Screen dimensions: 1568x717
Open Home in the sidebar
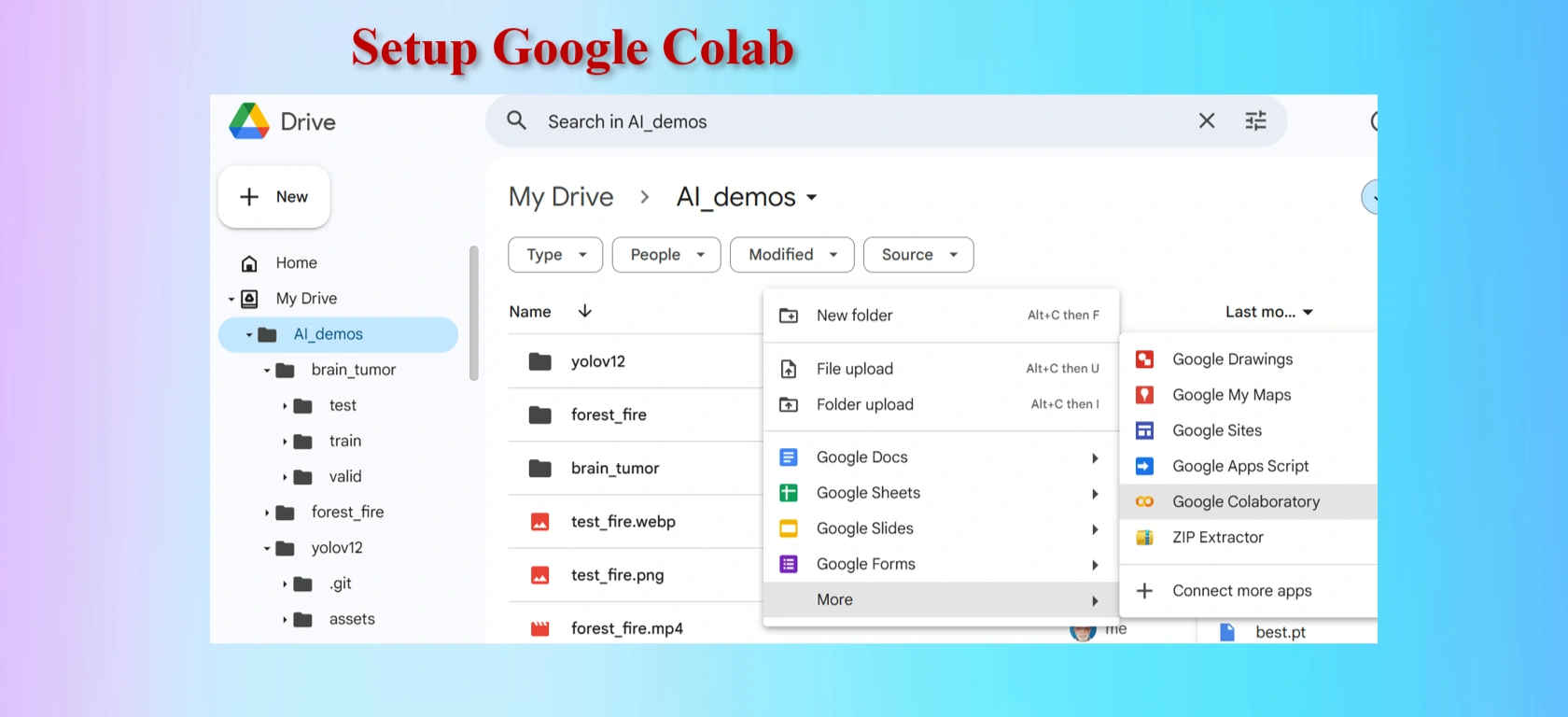click(296, 263)
